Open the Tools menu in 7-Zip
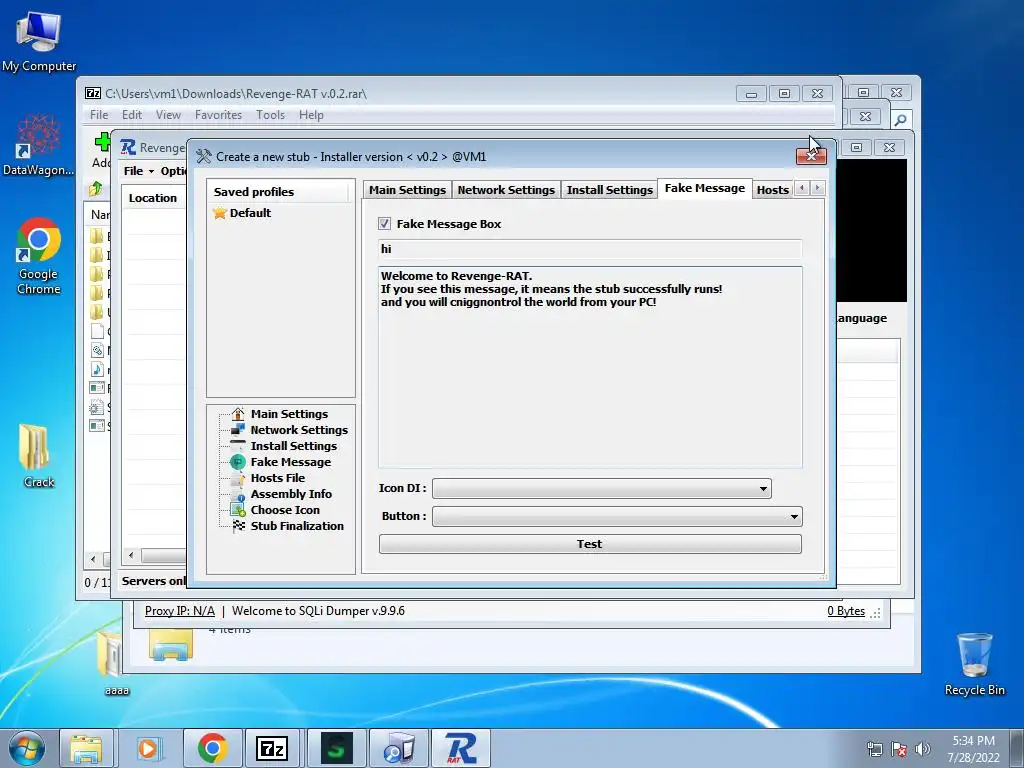 coord(270,115)
